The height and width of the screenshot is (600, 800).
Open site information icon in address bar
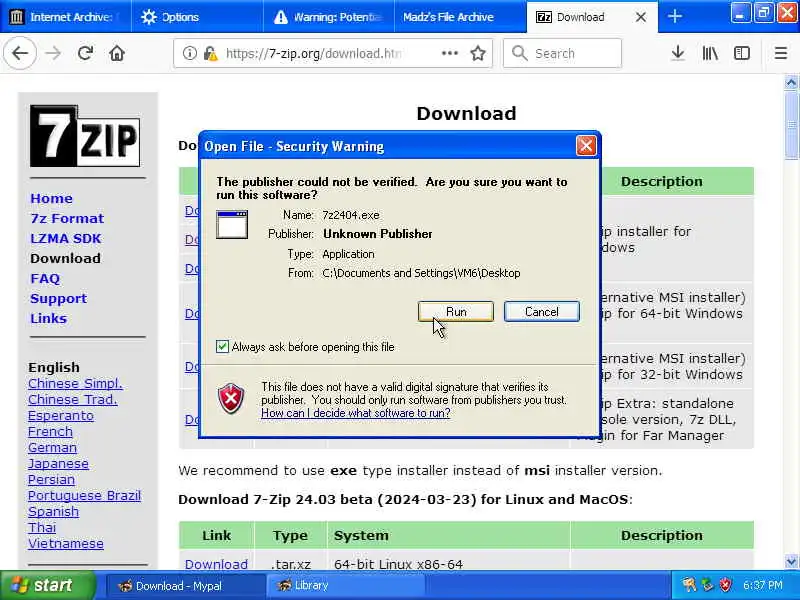(x=189, y=53)
